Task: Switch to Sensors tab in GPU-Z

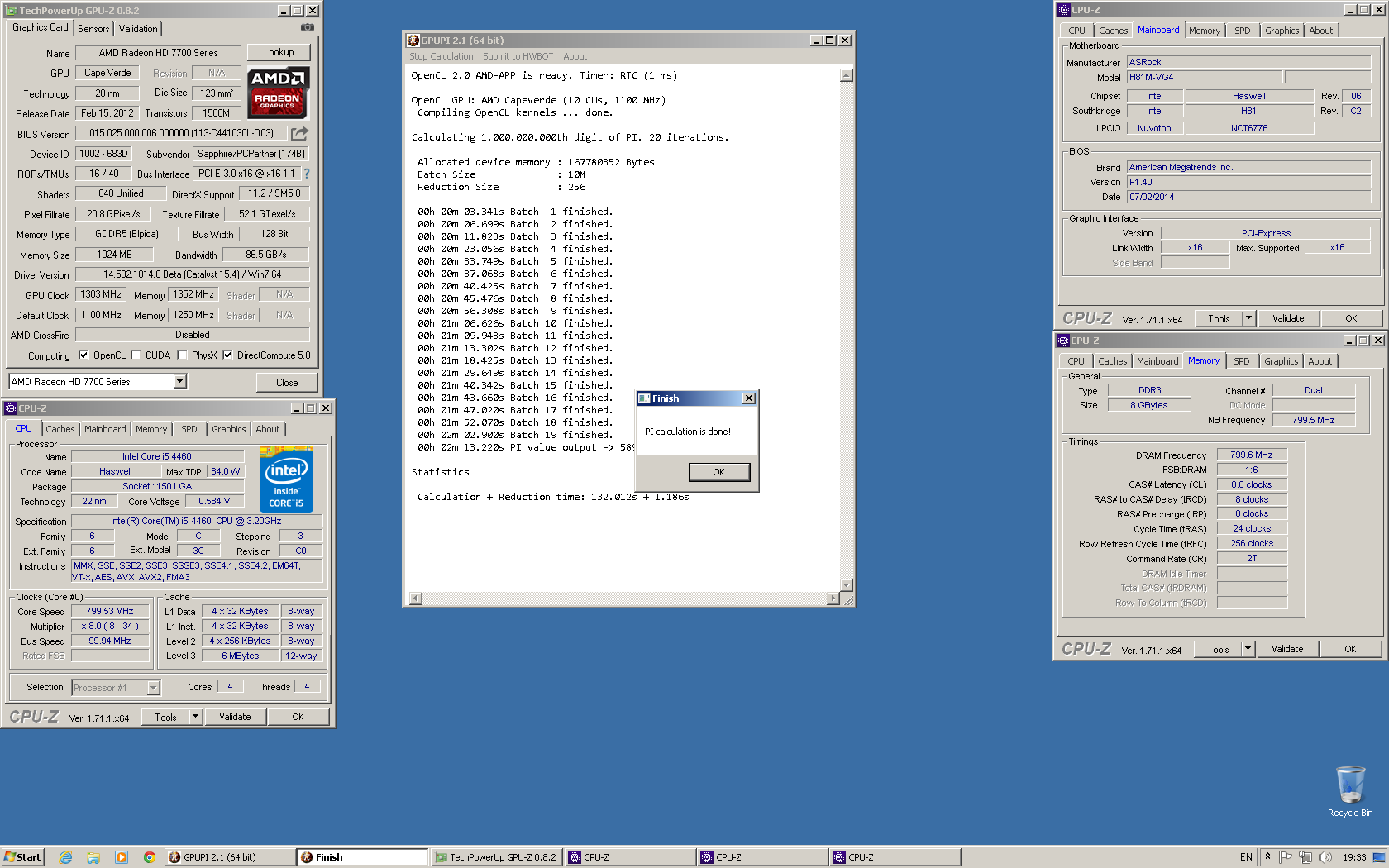Action: [93, 29]
